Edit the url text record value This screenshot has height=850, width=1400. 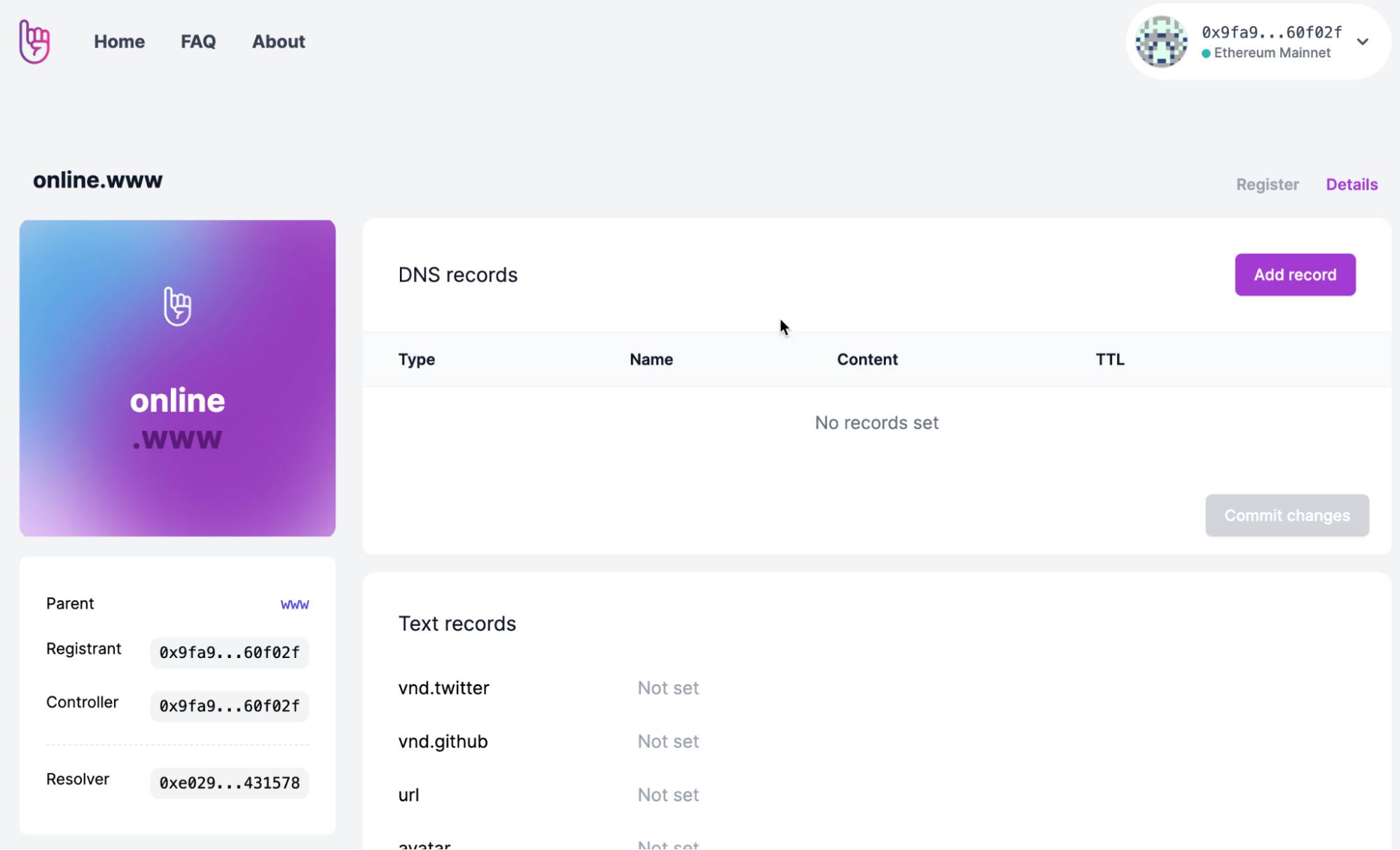click(667, 795)
